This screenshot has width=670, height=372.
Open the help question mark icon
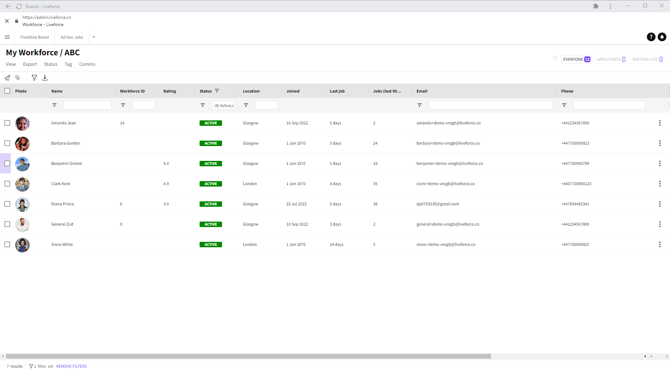[651, 37]
